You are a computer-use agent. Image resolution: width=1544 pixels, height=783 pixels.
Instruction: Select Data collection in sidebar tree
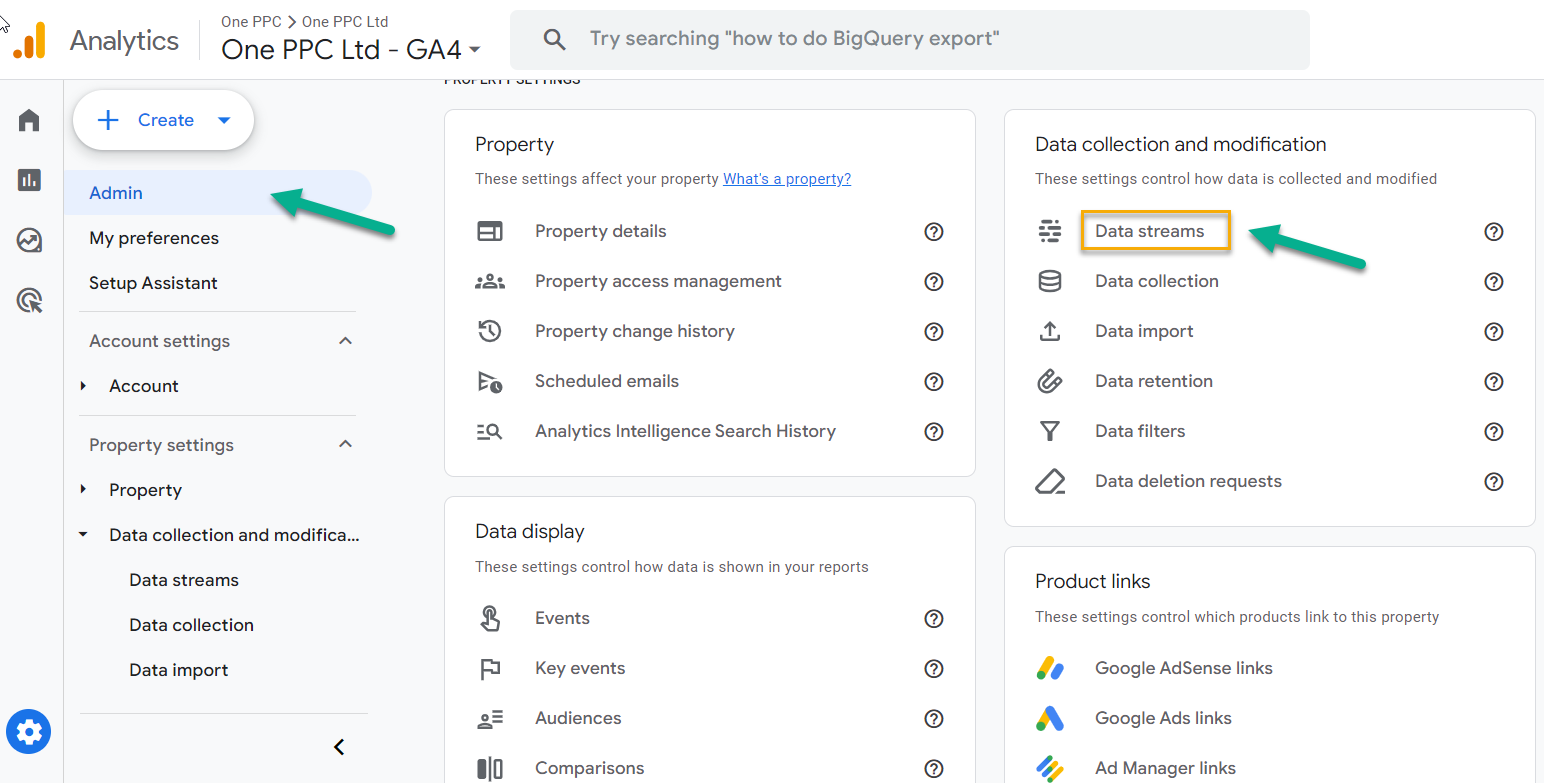[x=192, y=625]
